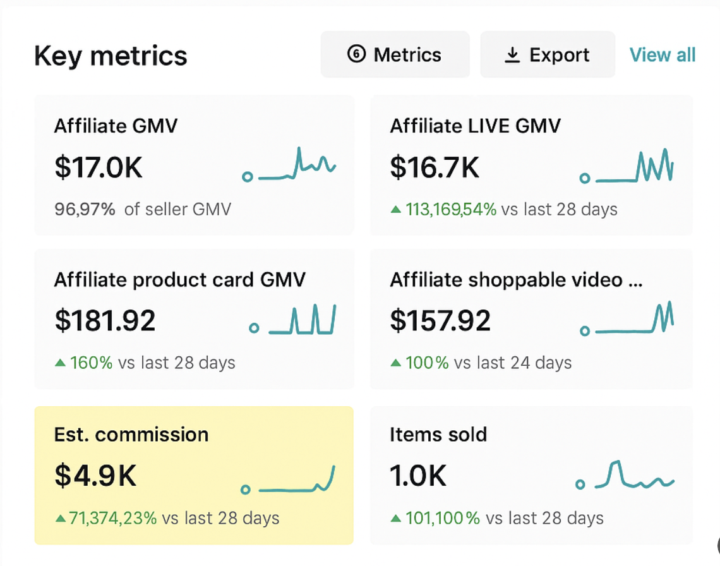Click the circled number 6 icon on Metrics

tap(356, 55)
